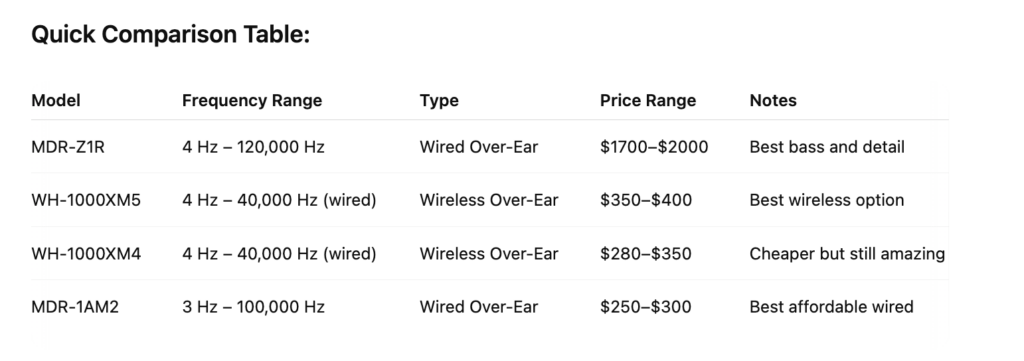Click the 3 Hz – 100,000 Hz cell
This screenshot has height=361, width=1024.
click(x=253, y=307)
